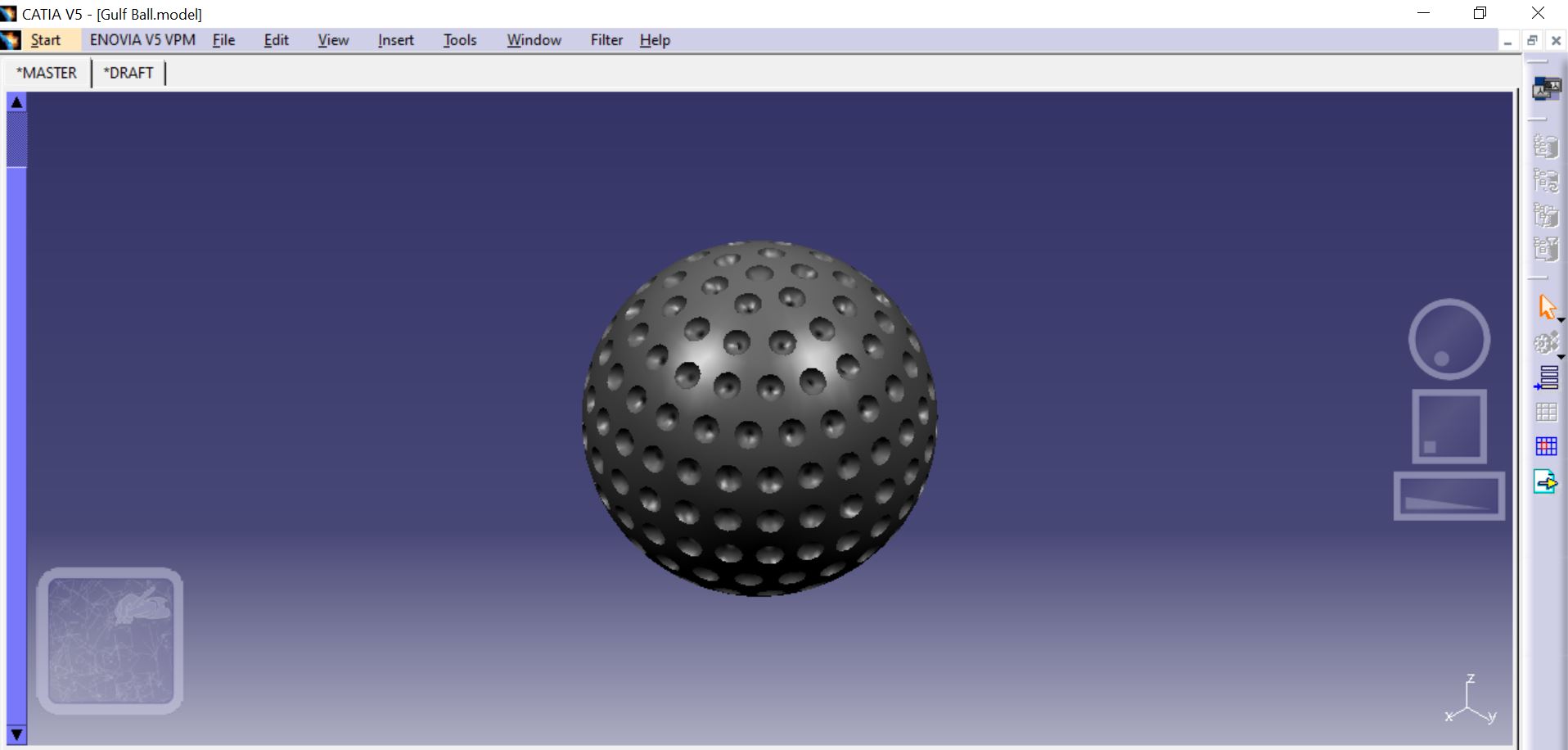The image size is (1568, 750).
Task: Restore the Gulf Ball.model document window
Action: point(1532,41)
